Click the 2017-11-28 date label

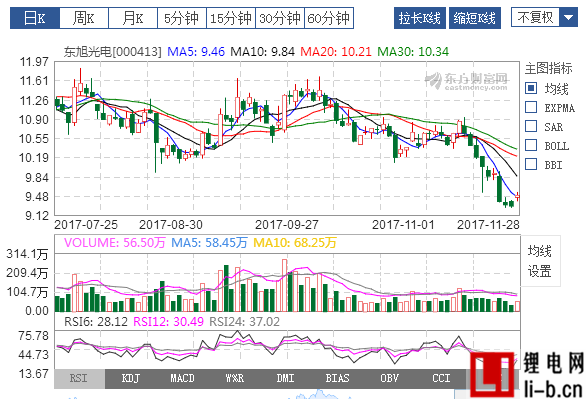tap(488, 225)
